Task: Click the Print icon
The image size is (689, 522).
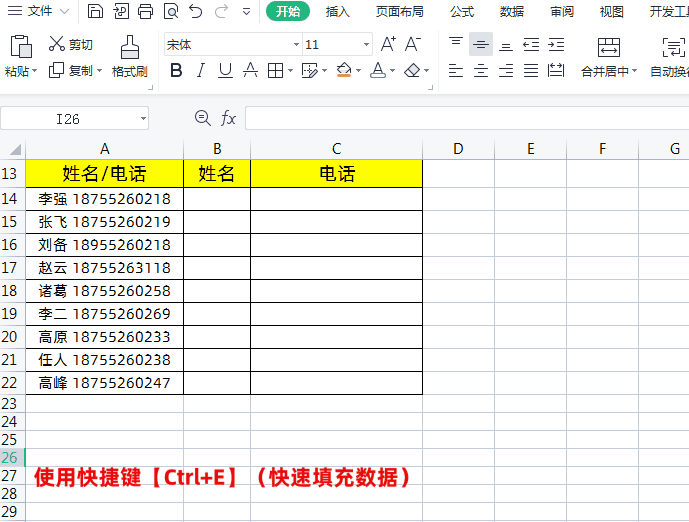Action: (x=145, y=11)
